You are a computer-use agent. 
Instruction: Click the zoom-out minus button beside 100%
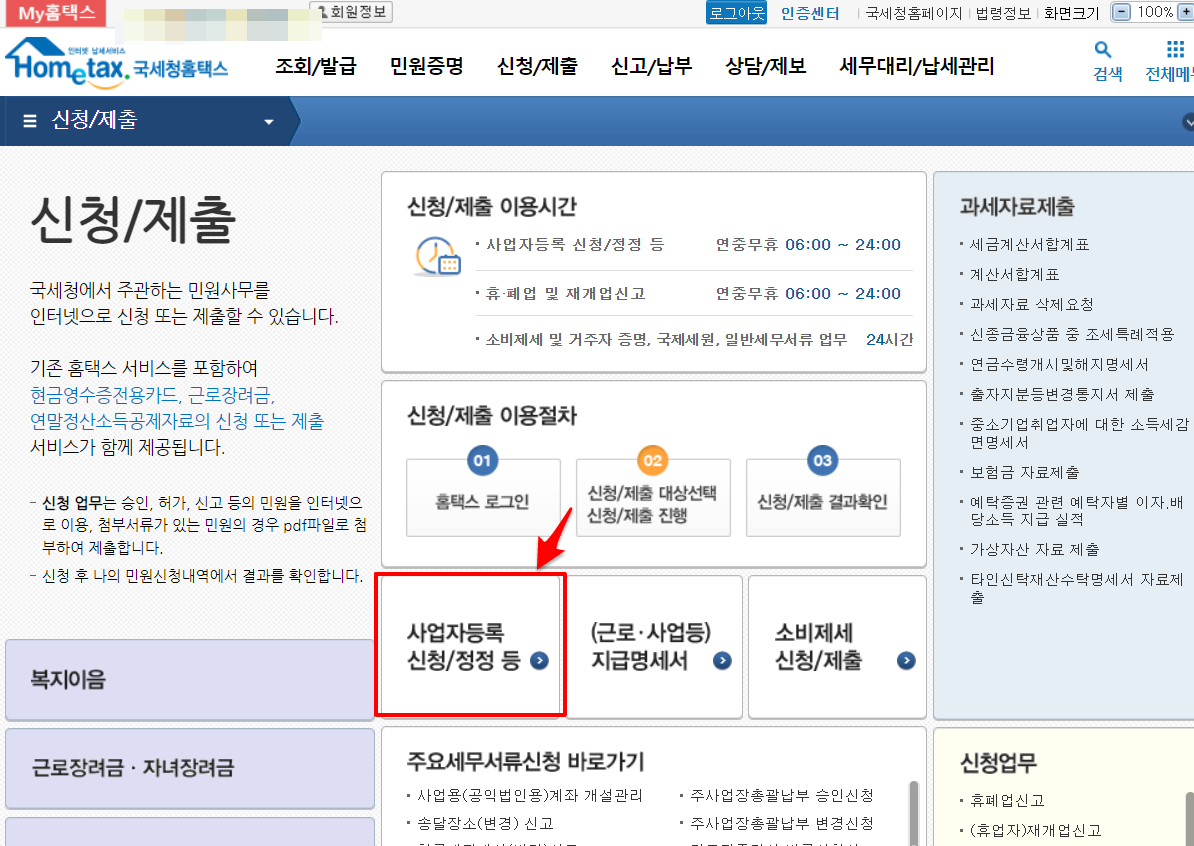coord(1121,12)
